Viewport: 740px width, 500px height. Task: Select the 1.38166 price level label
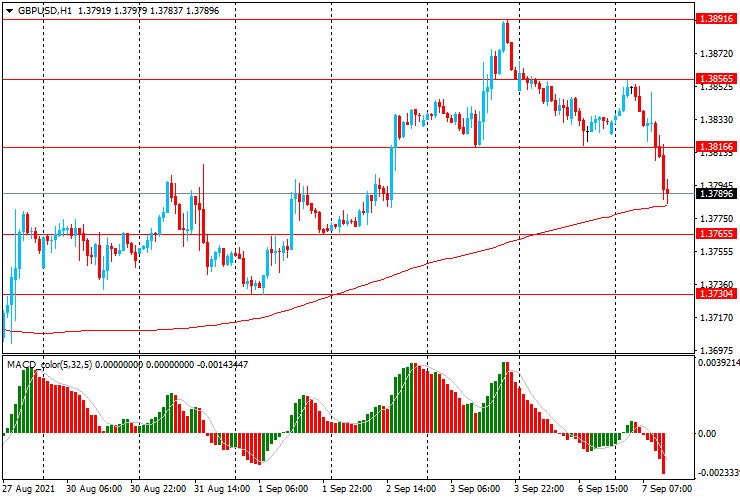716,146
